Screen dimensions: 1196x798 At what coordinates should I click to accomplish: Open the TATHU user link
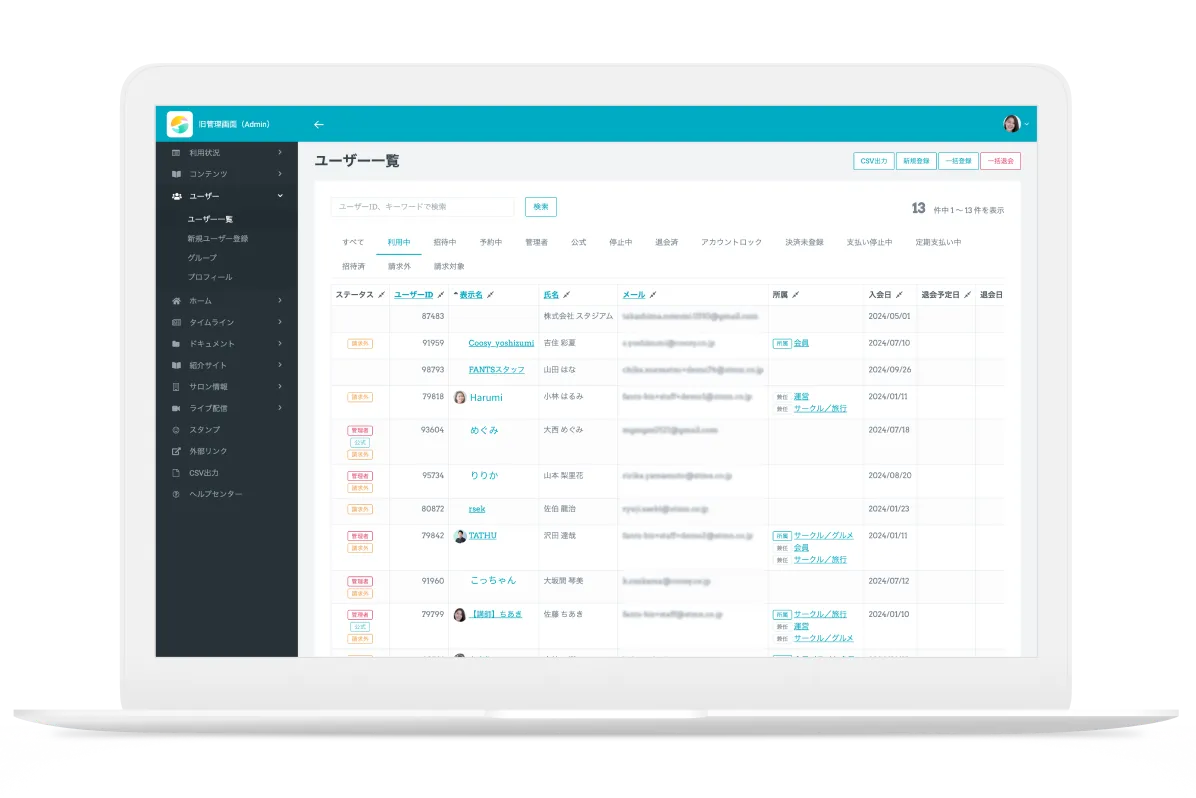[482, 536]
